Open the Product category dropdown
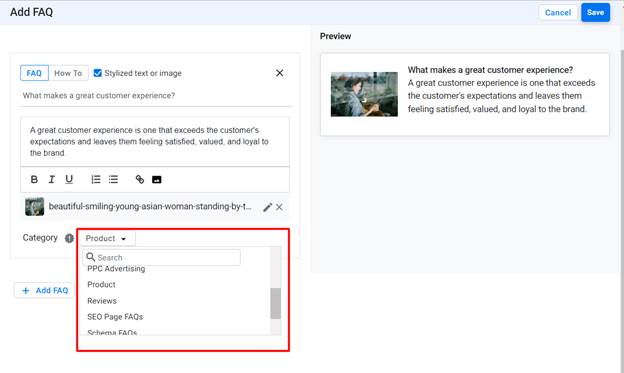The height and width of the screenshot is (373, 624). coord(106,238)
